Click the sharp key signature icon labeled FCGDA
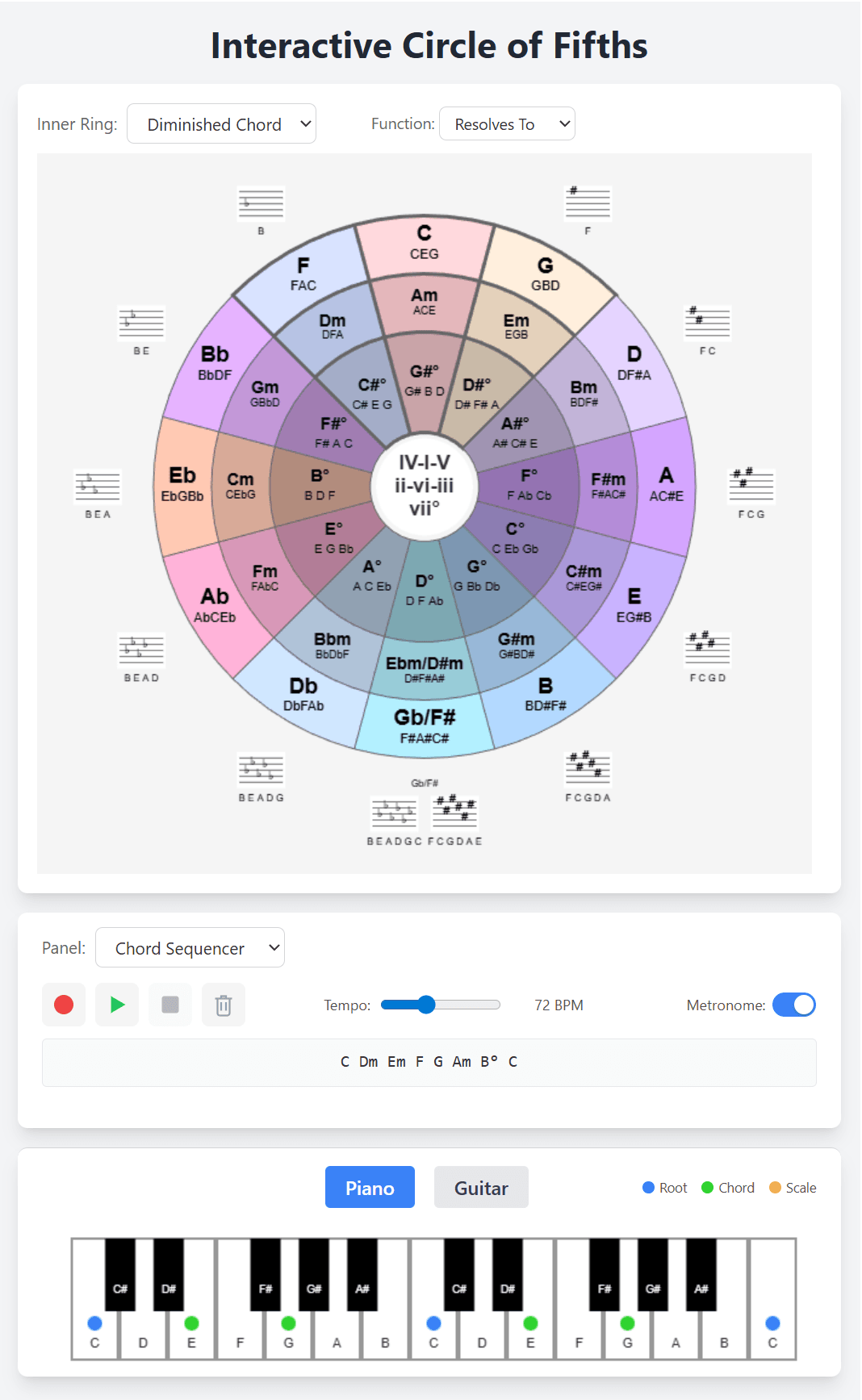The width and height of the screenshot is (862, 1400). (588, 771)
